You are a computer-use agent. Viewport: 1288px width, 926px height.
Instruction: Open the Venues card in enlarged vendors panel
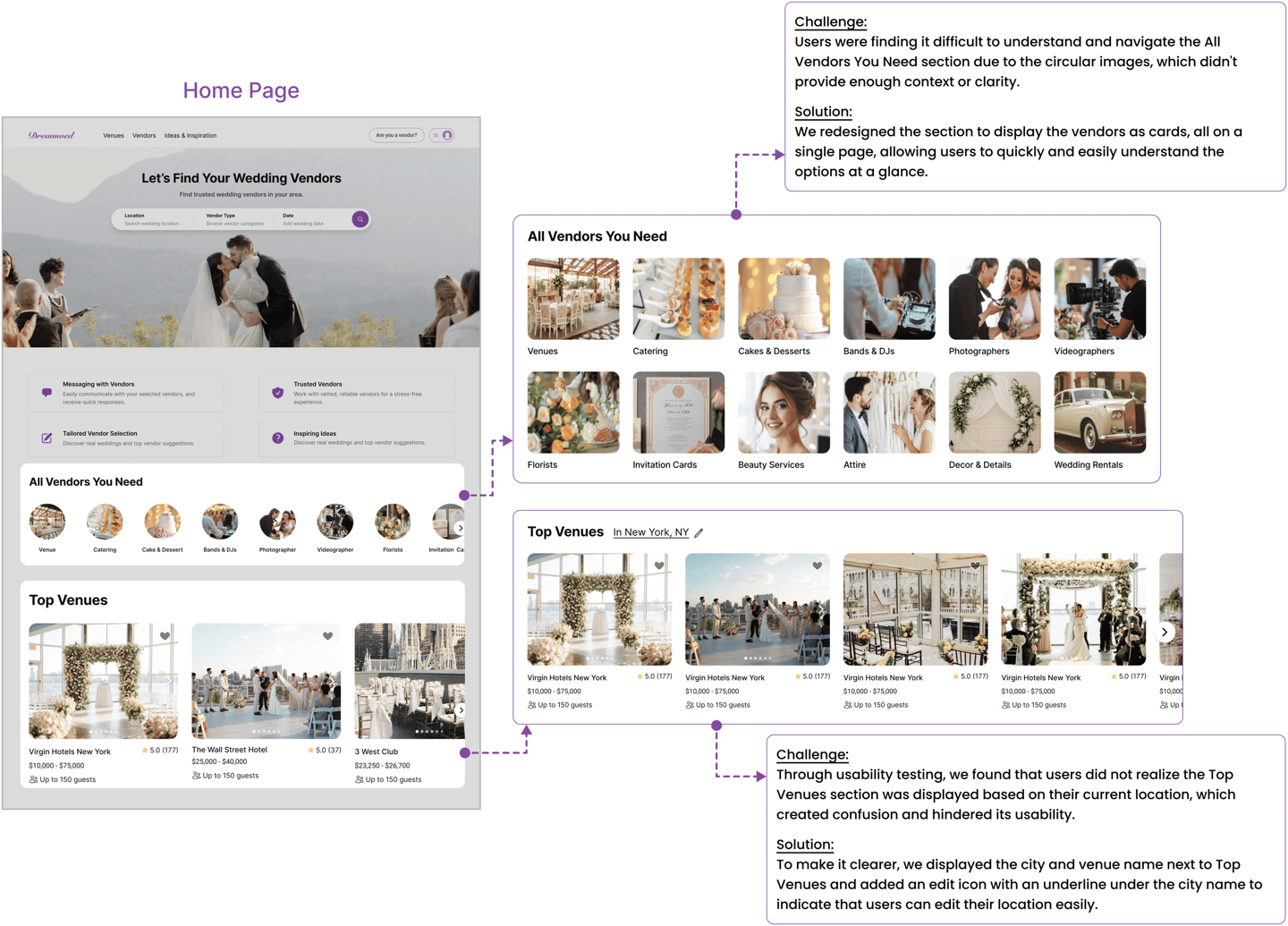pos(573,307)
